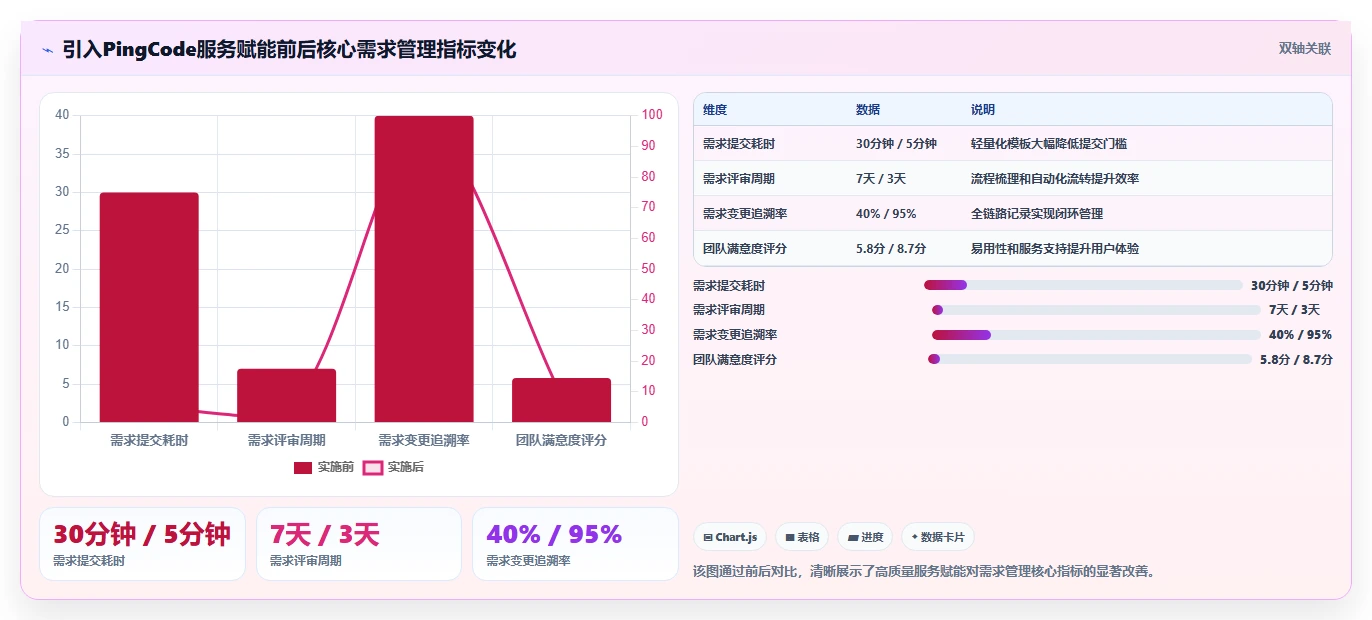
Task: Click the table cell 7天 / 3天
Action: (x=881, y=179)
